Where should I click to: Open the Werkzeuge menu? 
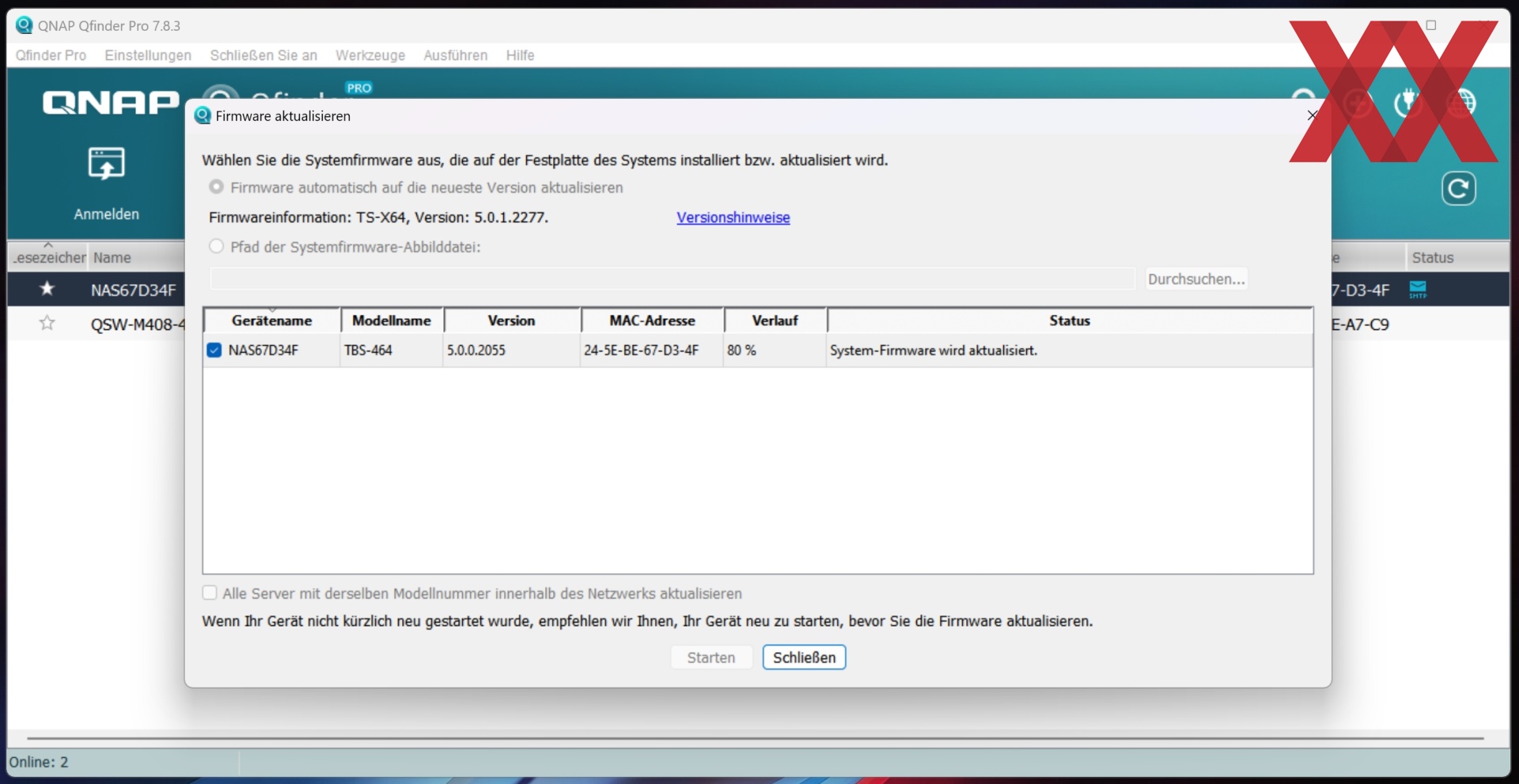click(370, 55)
